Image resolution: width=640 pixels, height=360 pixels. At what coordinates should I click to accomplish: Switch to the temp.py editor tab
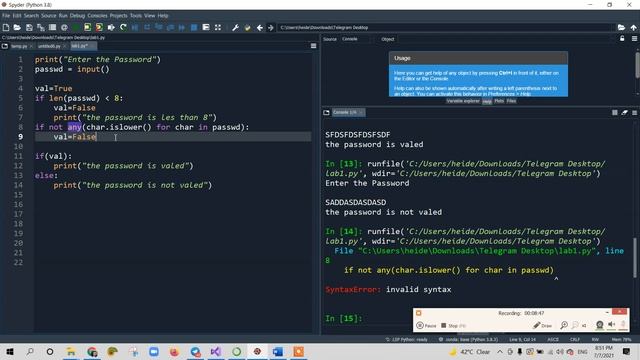tap(19, 46)
